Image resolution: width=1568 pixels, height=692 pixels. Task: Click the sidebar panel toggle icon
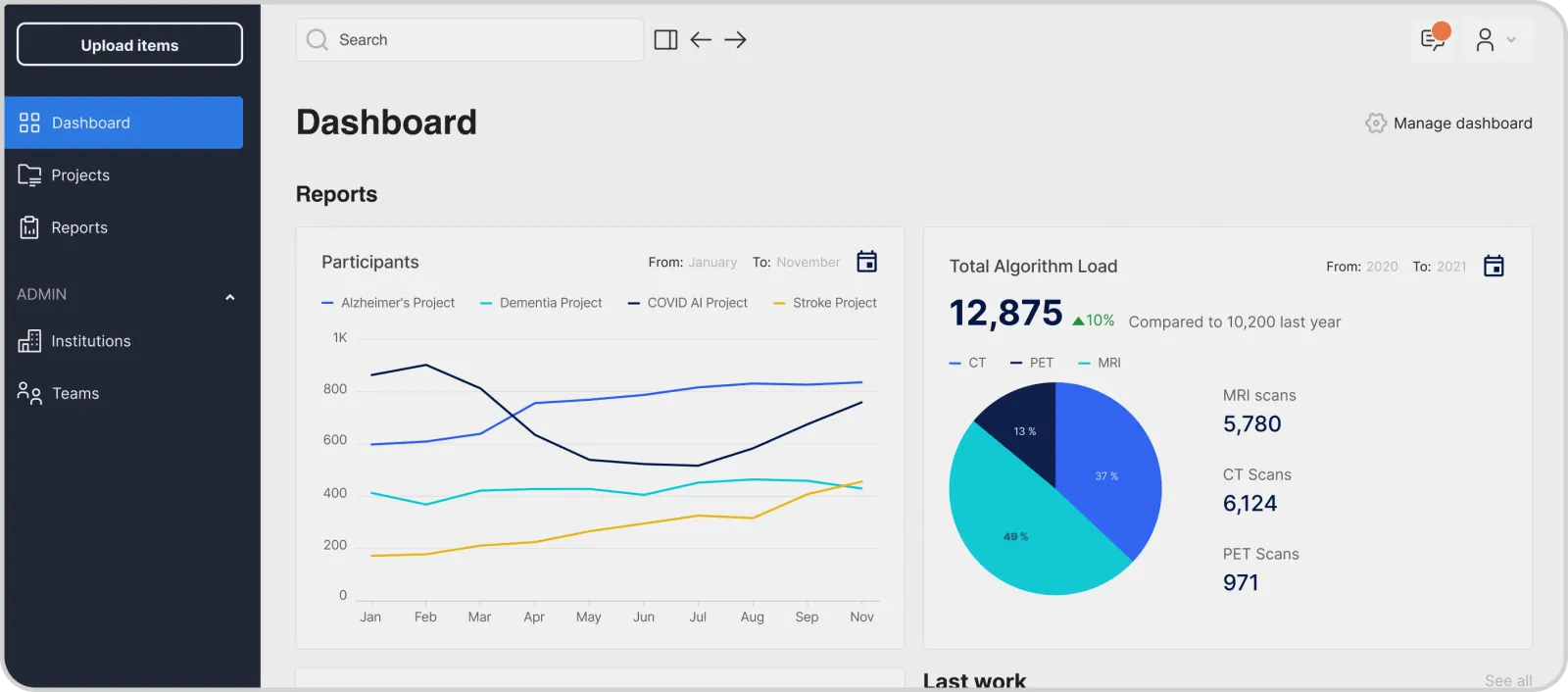pyautogui.click(x=665, y=40)
